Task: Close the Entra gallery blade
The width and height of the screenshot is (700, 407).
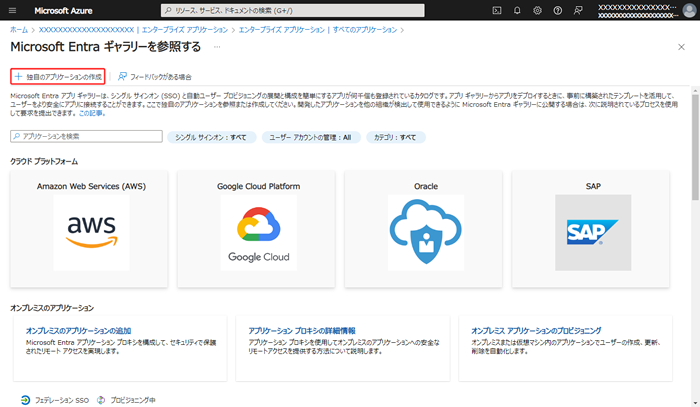Action: pyautogui.click(x=681, y=47)
